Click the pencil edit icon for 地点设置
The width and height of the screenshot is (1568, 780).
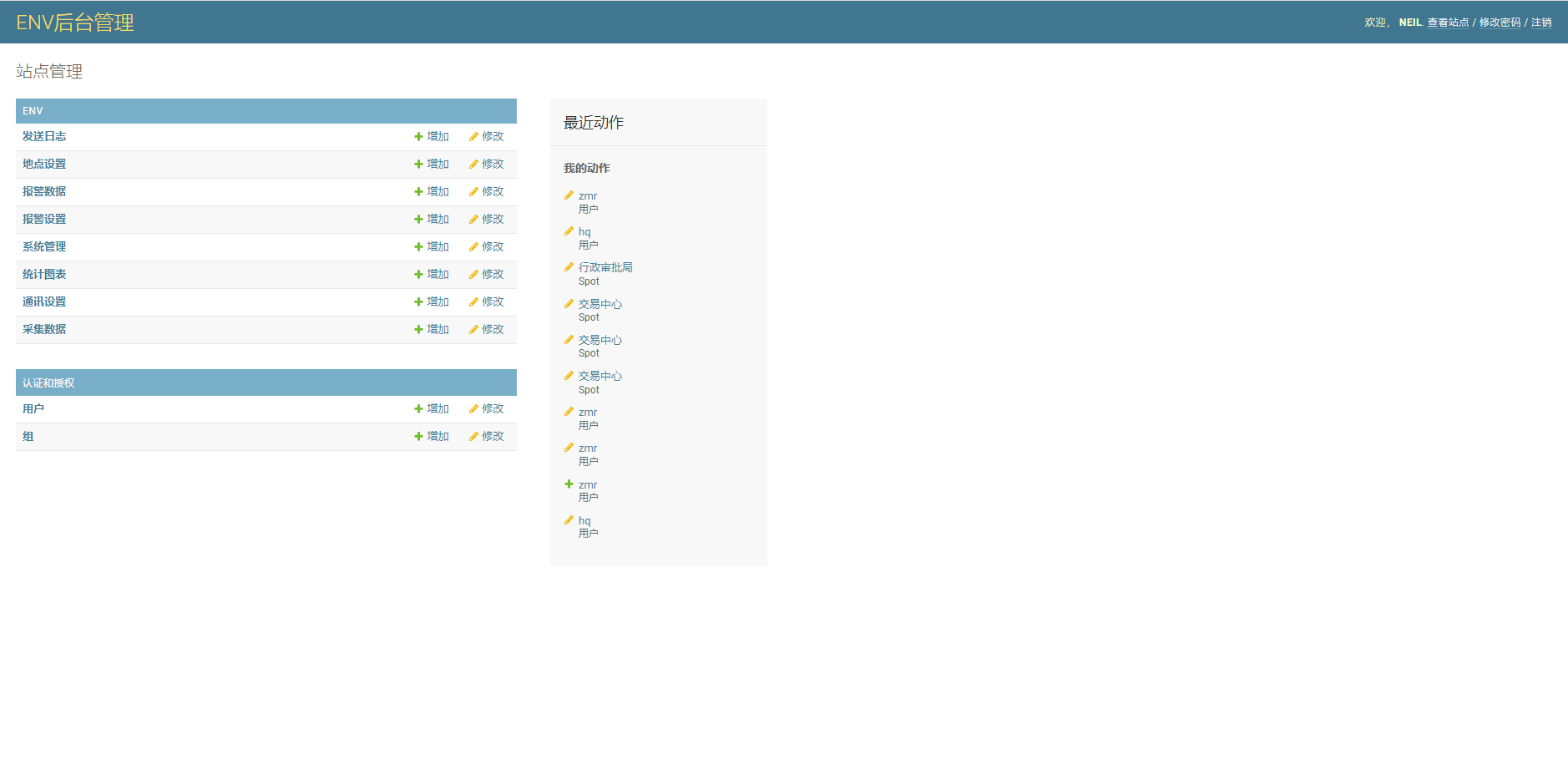pyautogui.click(x=473, y=165)
